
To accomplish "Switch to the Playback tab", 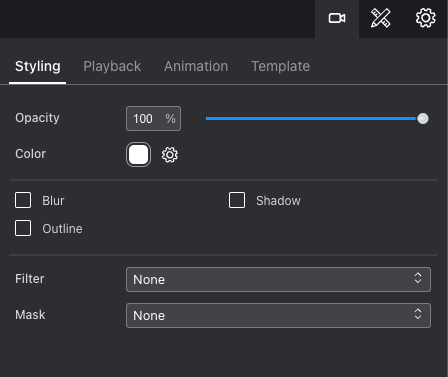I will coord(112,66).
